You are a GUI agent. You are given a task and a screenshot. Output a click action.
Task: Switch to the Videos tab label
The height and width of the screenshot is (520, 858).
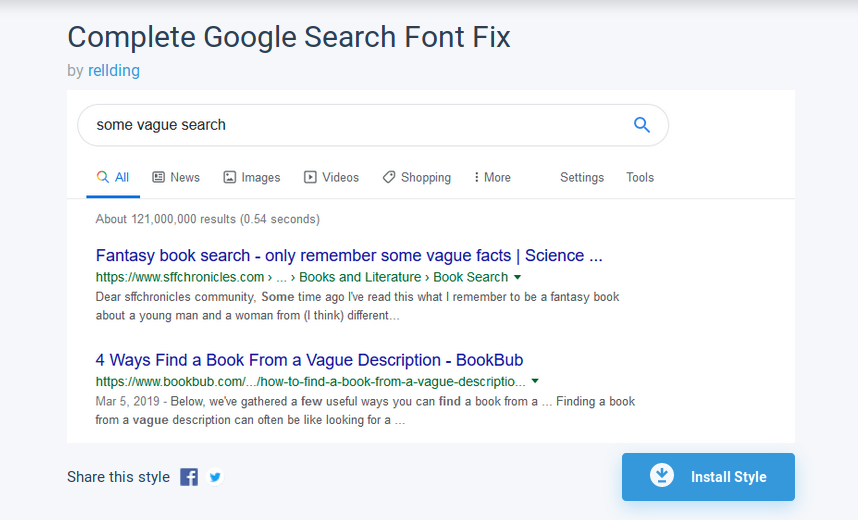(x=340, y=177)
